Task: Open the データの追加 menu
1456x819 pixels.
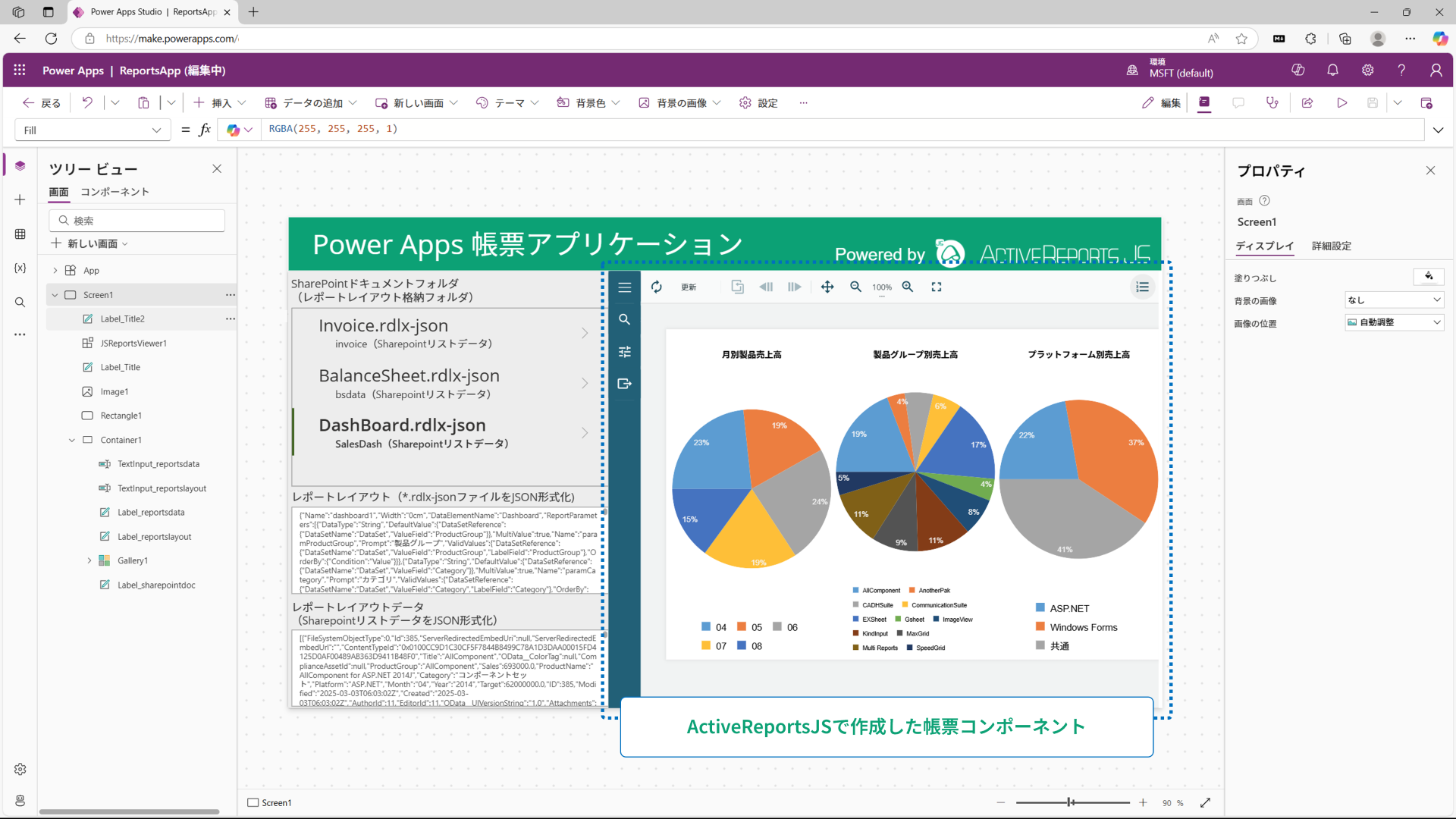Action: tap(311, 102)
